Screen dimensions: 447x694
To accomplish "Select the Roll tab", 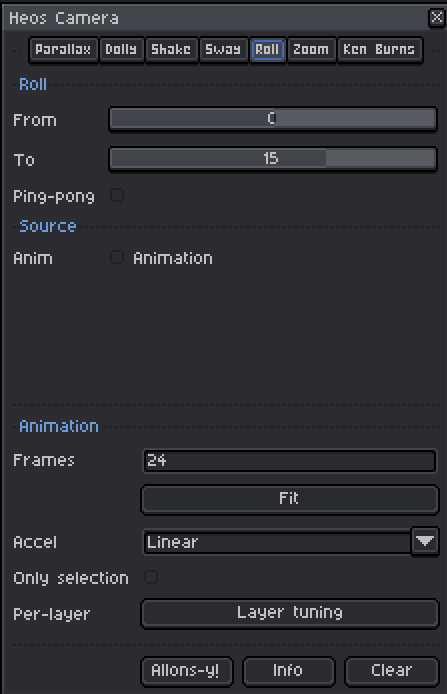I will pyautogui.click(x=267, y=50).
